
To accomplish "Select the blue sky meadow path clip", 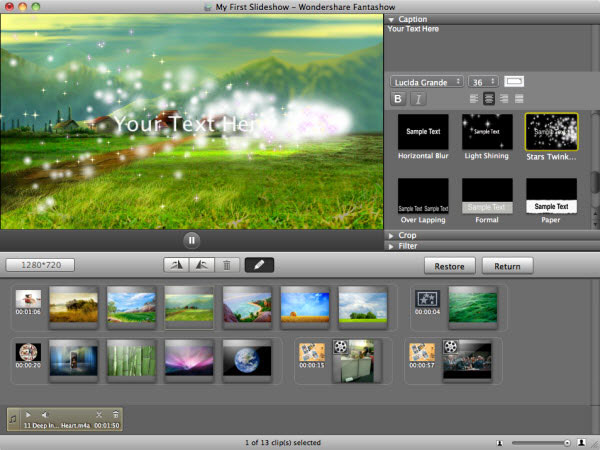I will coord(131,307).
